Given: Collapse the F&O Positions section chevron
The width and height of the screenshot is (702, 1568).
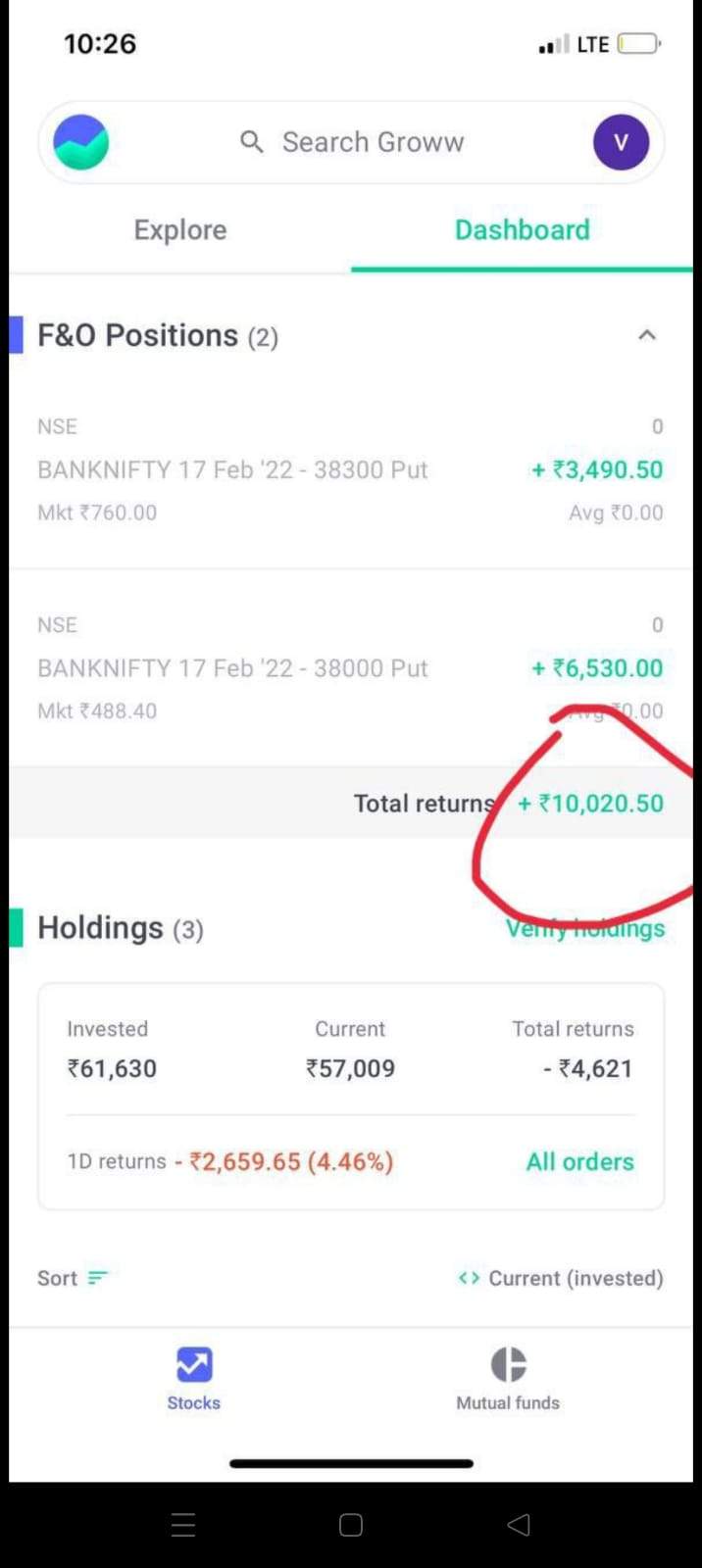Looking at the screenshot, I should [x=646, y=335].
